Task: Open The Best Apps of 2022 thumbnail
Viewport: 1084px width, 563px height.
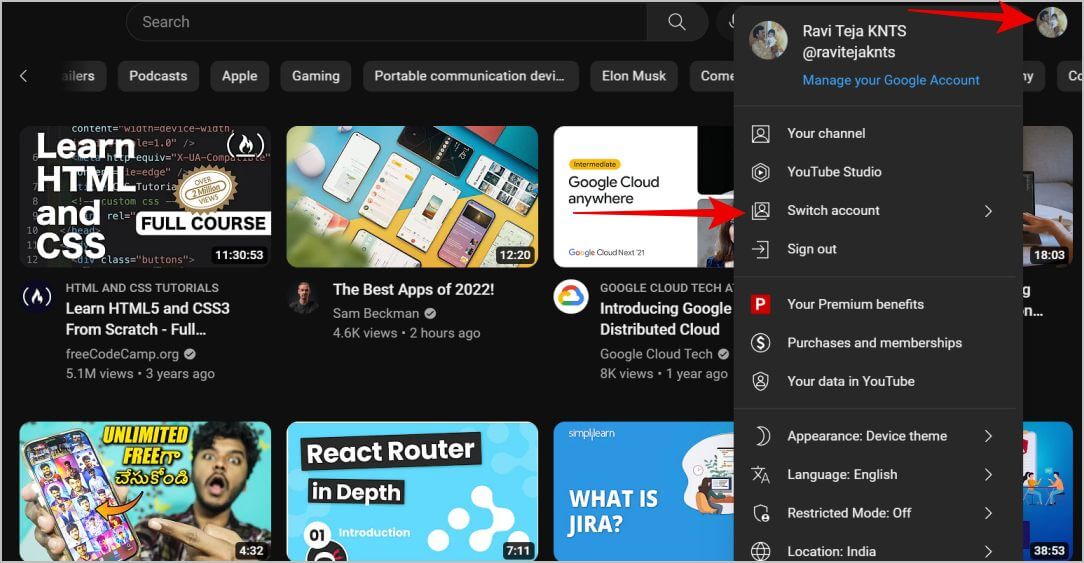Action: [x=412, y=196]
